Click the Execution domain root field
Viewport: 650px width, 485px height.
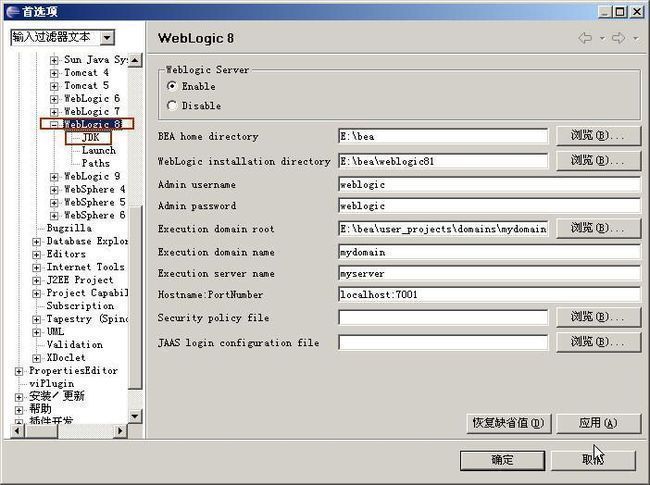point(443,229)
